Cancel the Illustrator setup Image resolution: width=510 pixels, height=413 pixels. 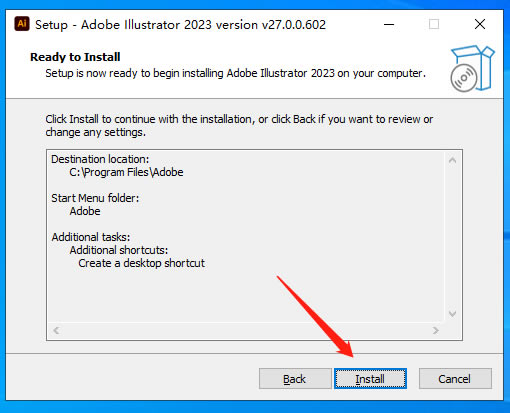pos(455,379)
